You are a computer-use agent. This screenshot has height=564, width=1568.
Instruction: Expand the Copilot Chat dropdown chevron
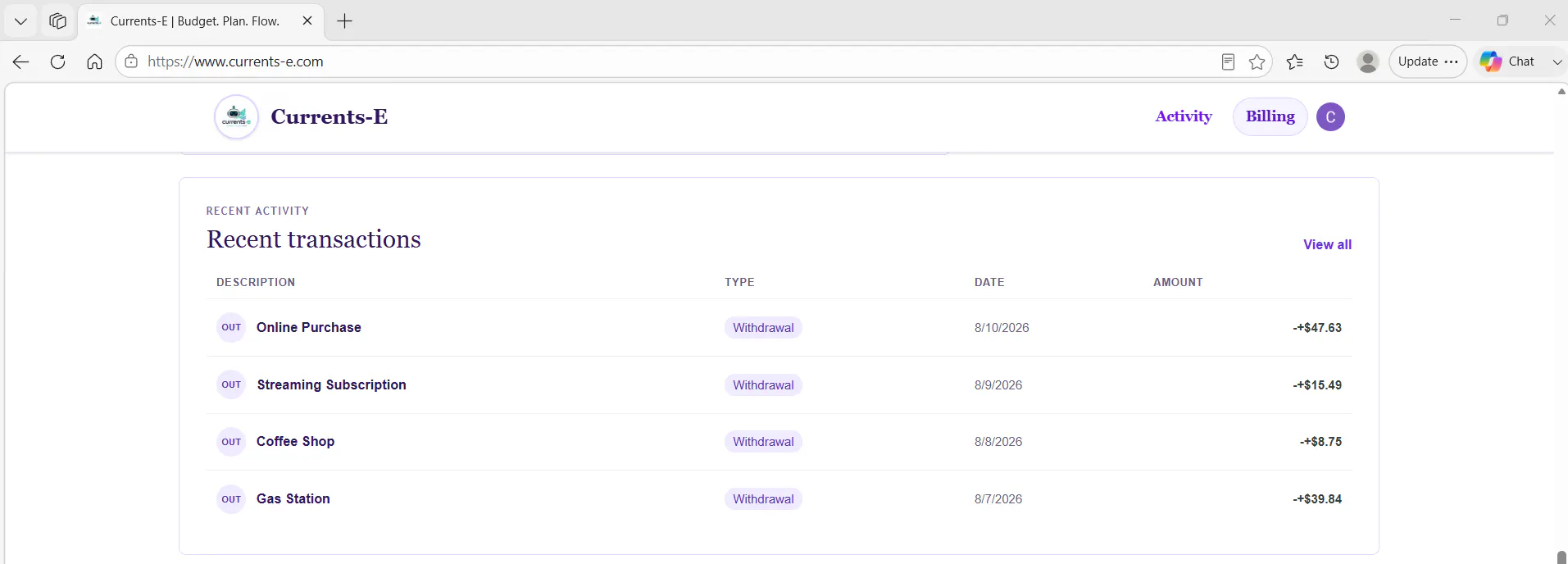pos(1557,61)
